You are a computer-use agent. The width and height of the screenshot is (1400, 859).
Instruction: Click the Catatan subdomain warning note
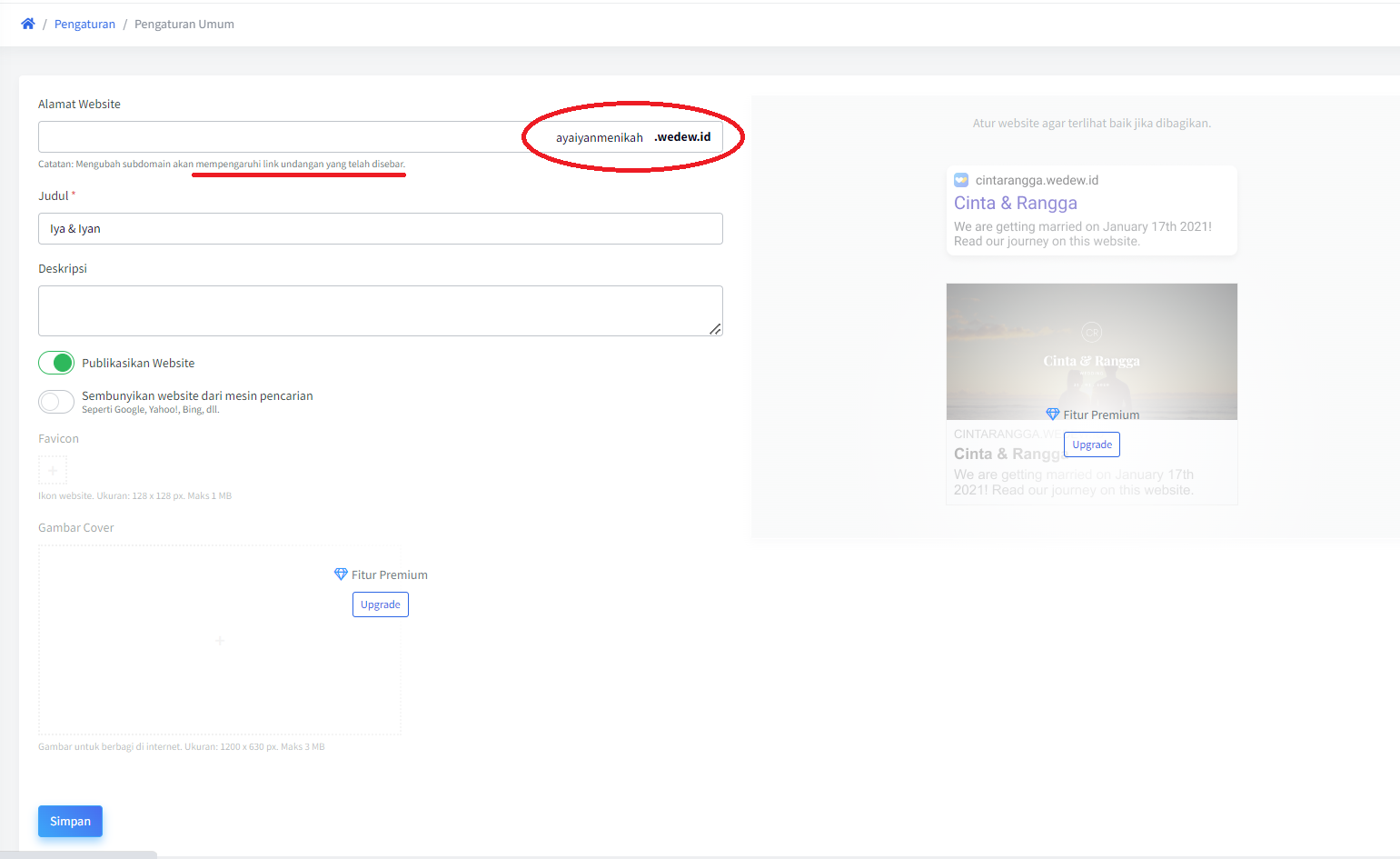click(x=222, y=165)
